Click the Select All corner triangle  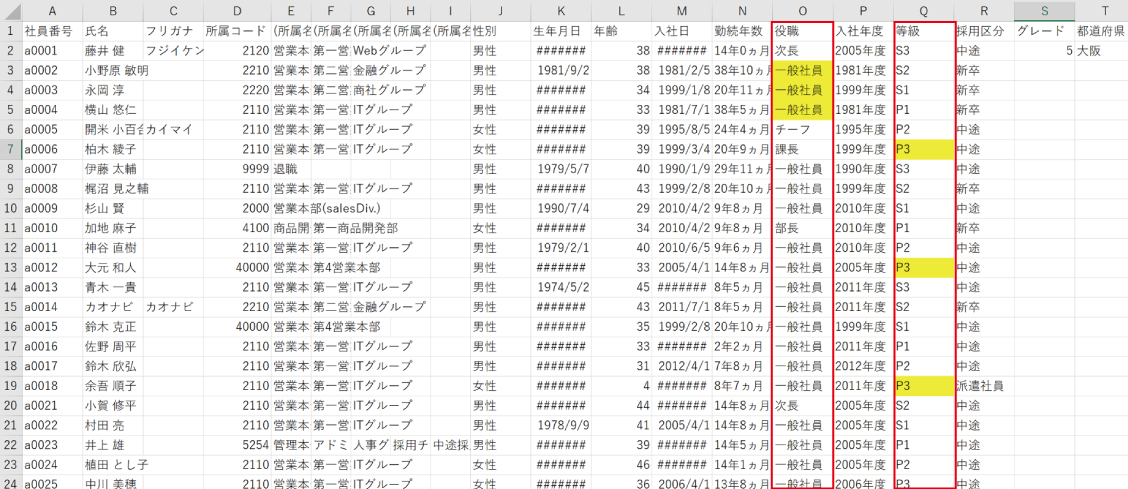click(9, 10)
